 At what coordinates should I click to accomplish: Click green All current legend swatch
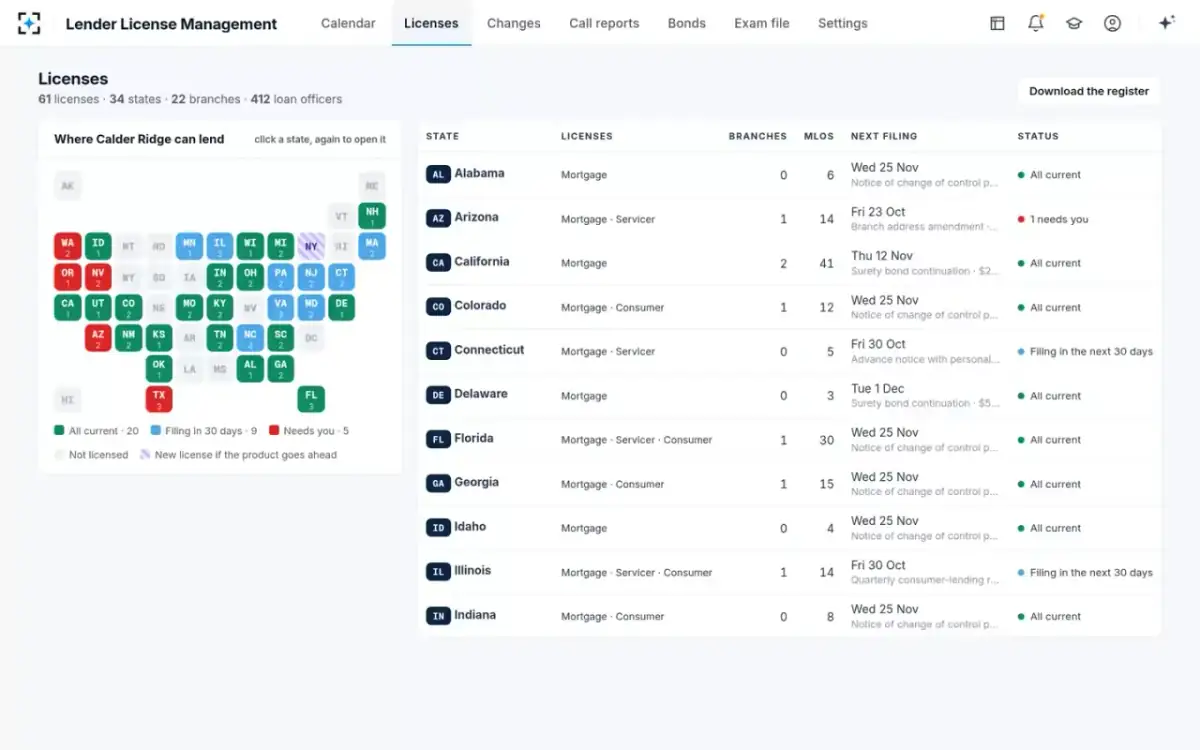59,431
